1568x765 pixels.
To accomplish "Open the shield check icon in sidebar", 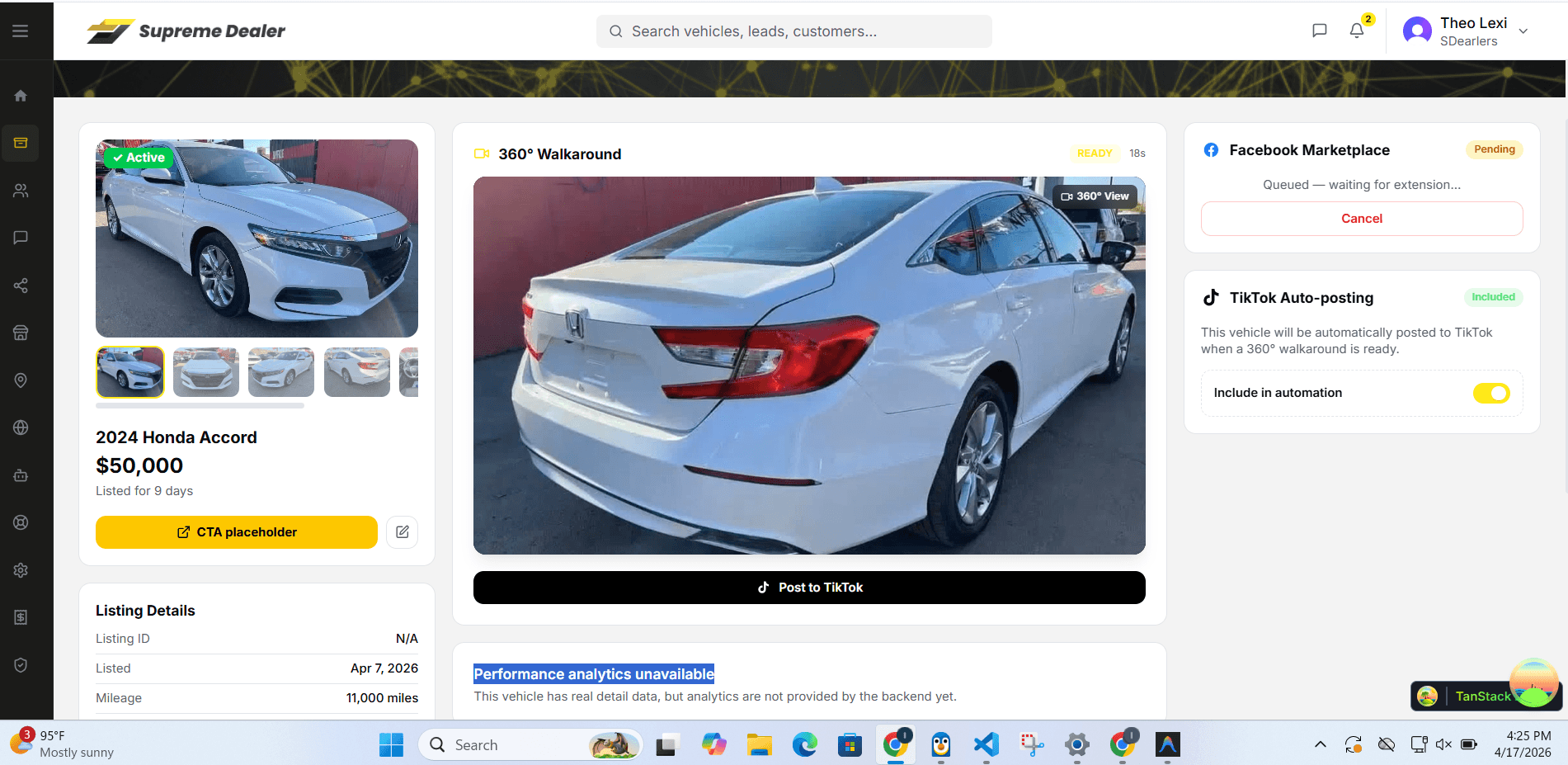I will coord(21,665).
